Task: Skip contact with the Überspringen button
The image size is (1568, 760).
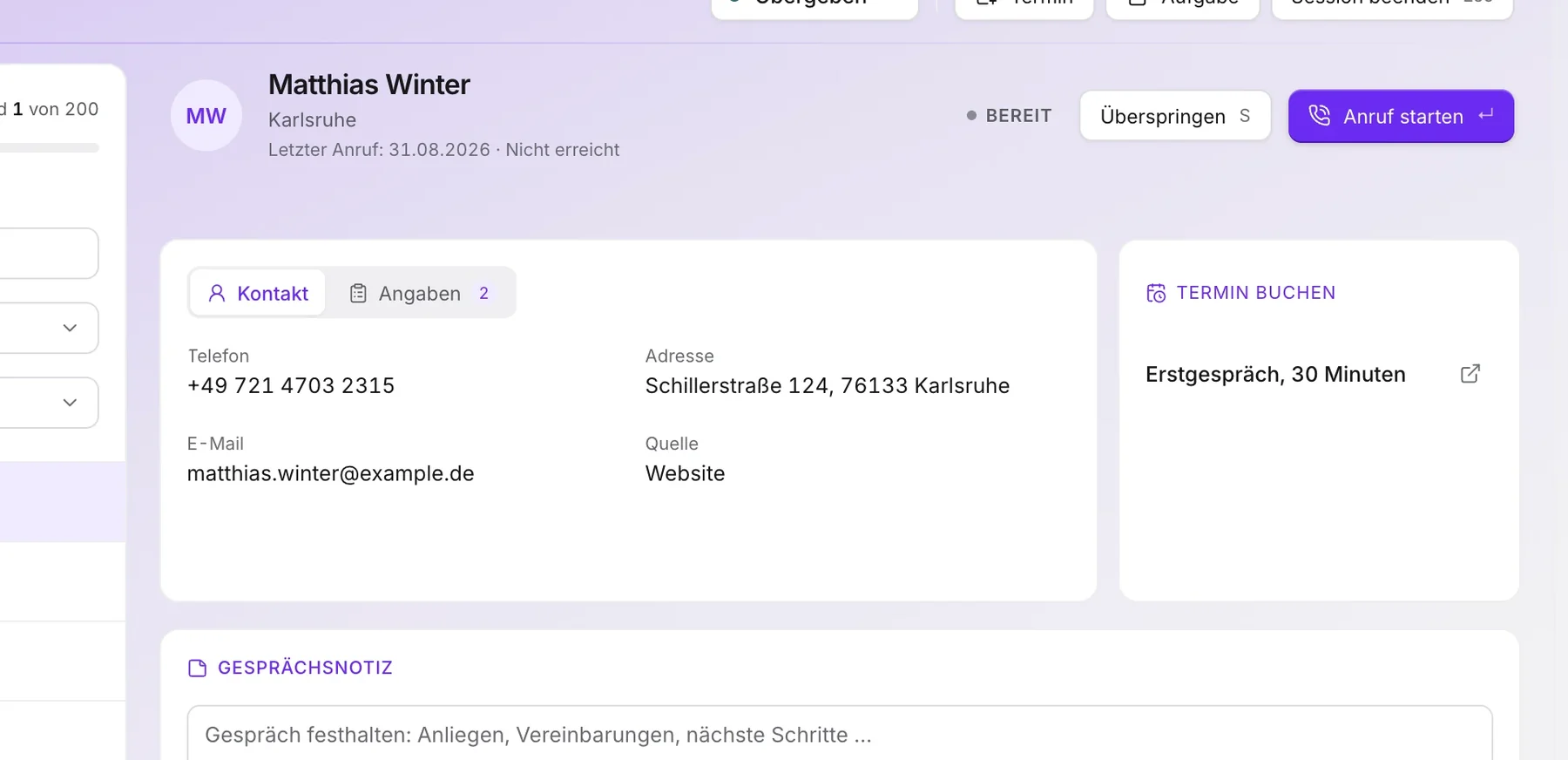Action: [x=1175, y=116]
